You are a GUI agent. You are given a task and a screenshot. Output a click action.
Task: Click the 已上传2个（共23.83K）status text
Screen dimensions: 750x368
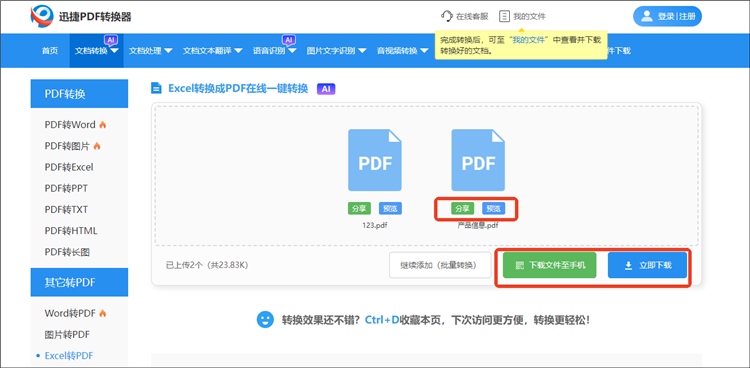pos(207,265)
